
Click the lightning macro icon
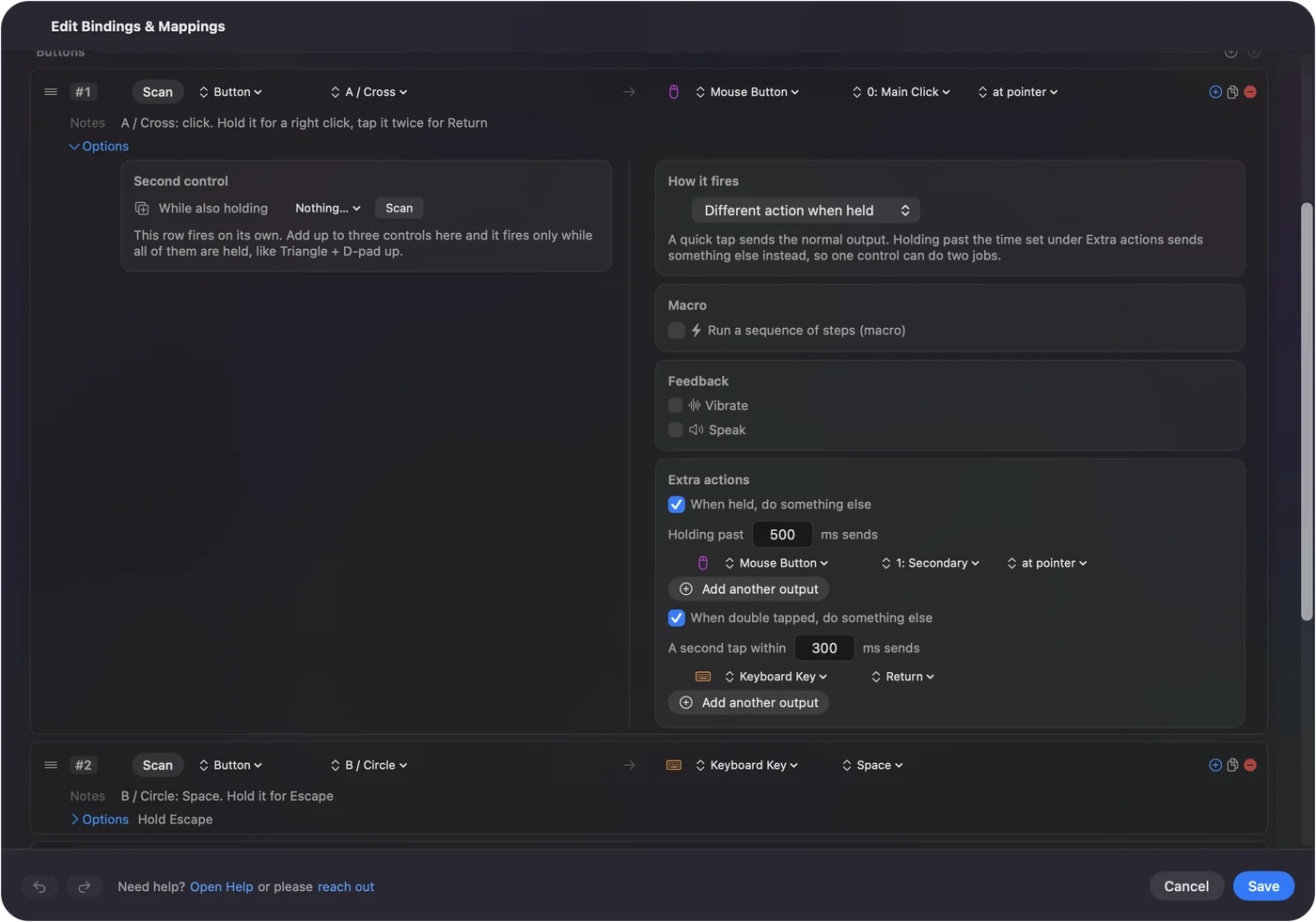(x=697, y=331)
